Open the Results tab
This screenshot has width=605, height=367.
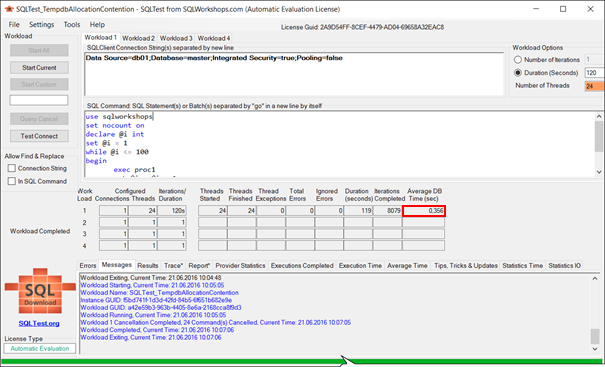(148, 266)
